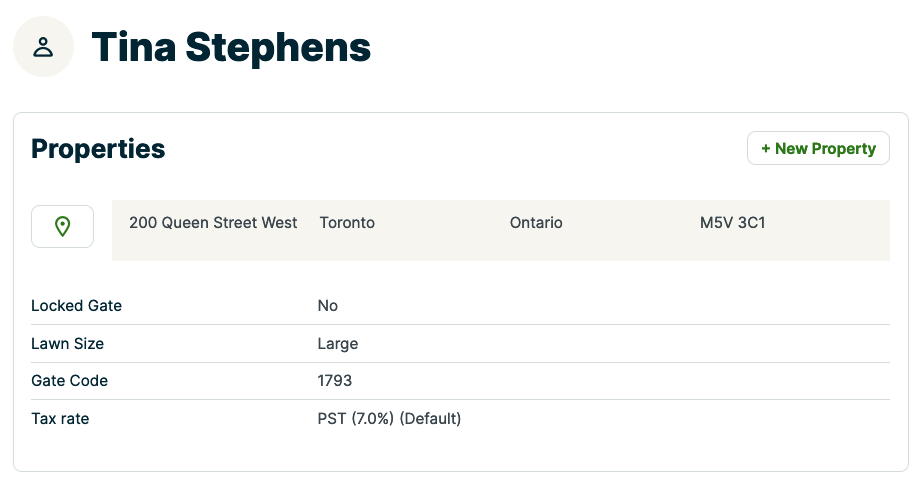The width and height of the screenshot is (920, 486).
Task: Click the Tina Stephens client name heading
Action: 231,47
